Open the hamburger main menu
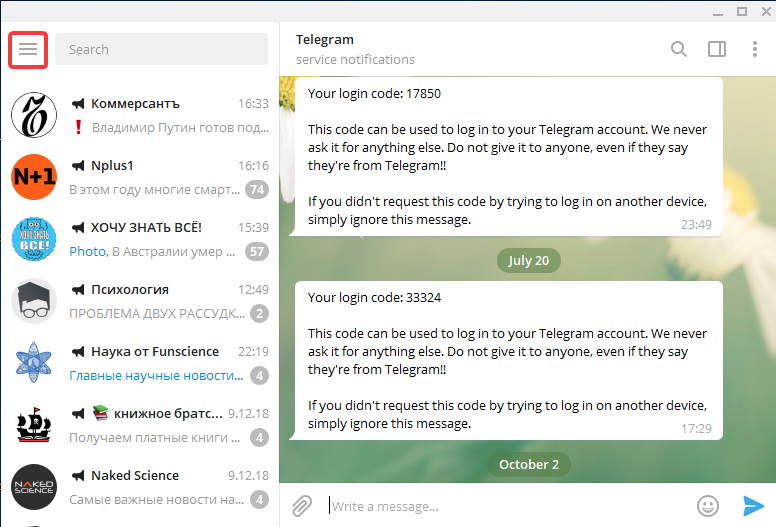This screenshot has height=527, width=776. [x=28, y=49]
